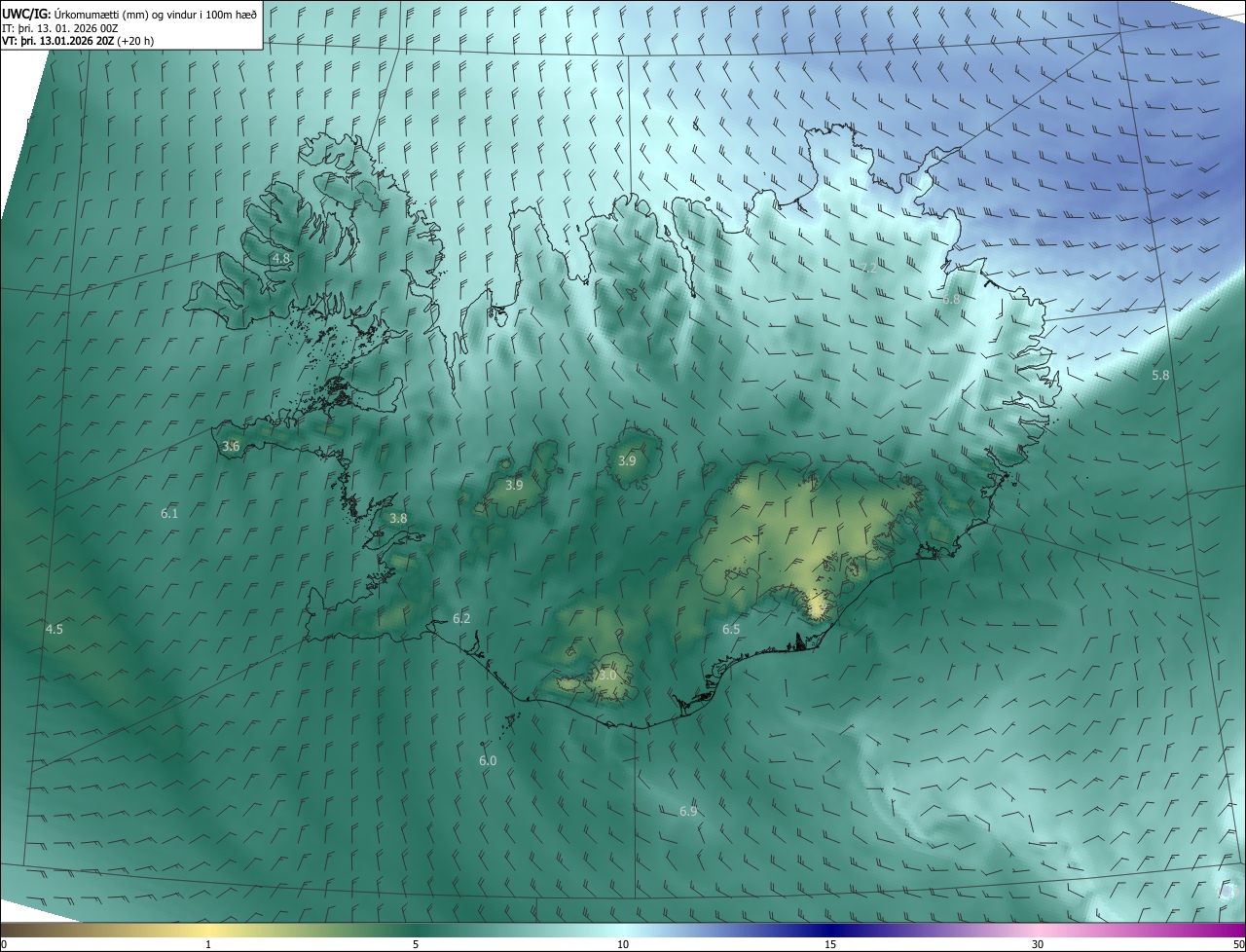This screenshot has width=1246, height=952.
Task: Click the 4.8 value on the map
Action: pyautogui.click(x=281, y=258)
